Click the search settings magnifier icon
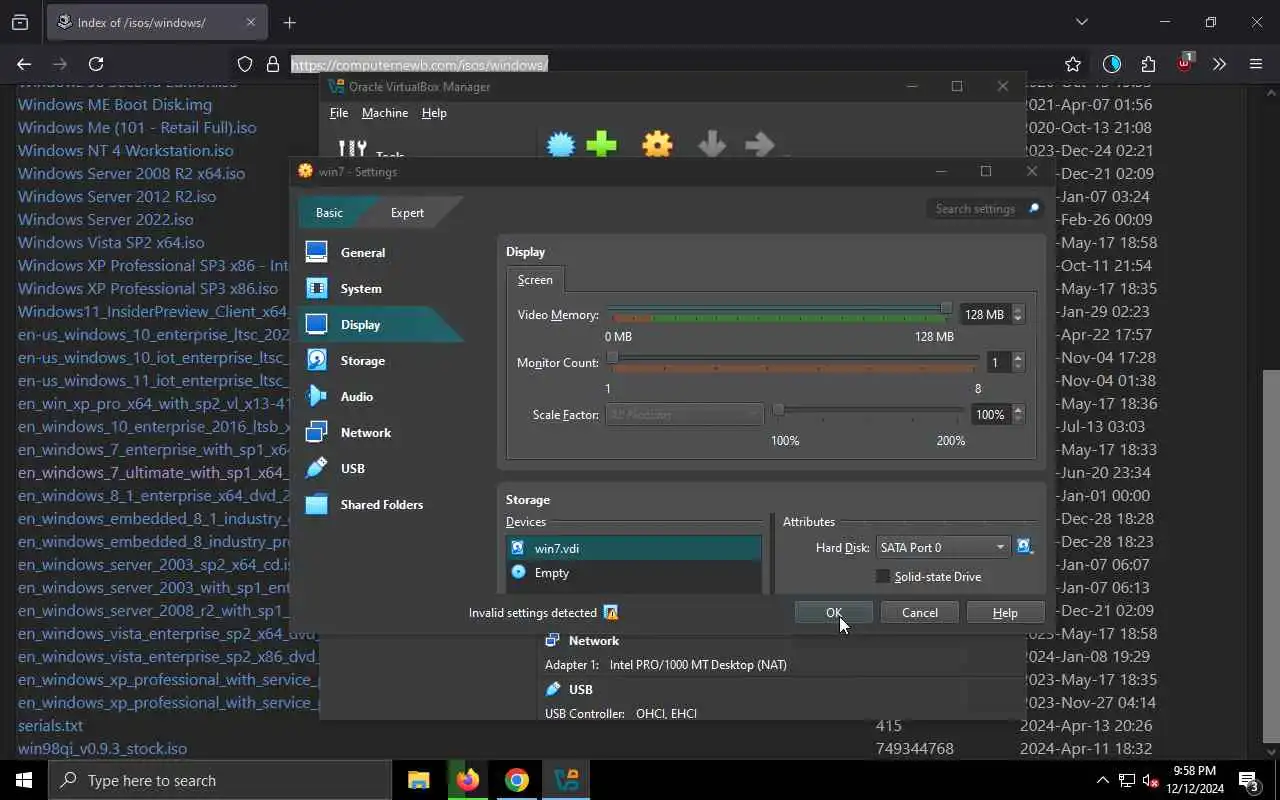1280x800 pixels. (x=1033, y=208)
